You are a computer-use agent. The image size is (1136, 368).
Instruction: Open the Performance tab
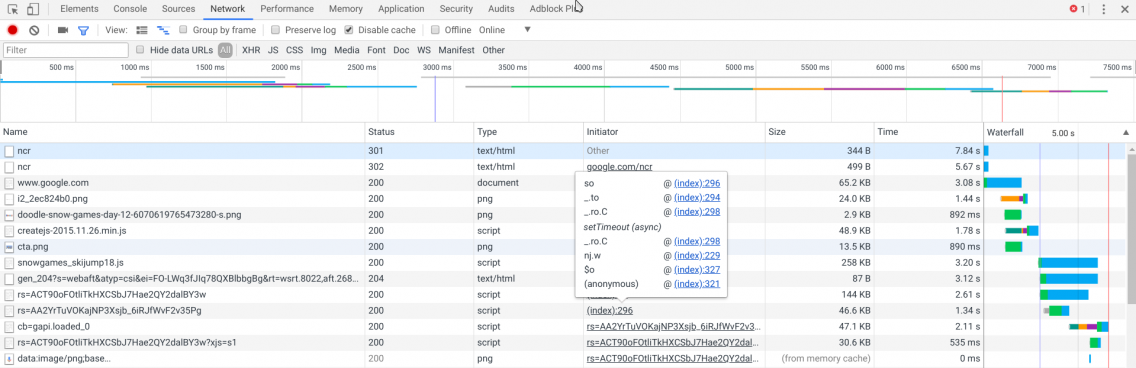(287, 9)
